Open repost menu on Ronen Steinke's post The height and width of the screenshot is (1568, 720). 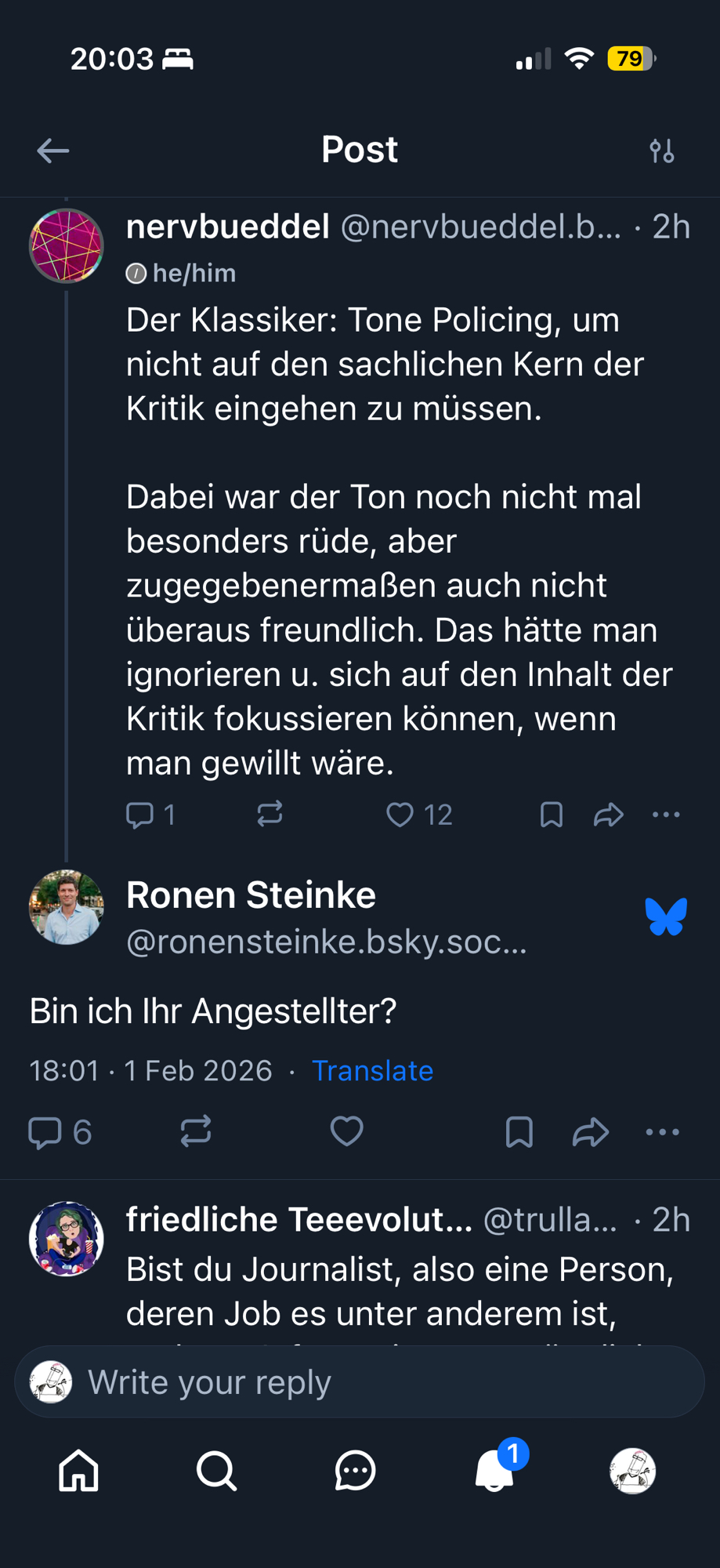coord(196,1132)
